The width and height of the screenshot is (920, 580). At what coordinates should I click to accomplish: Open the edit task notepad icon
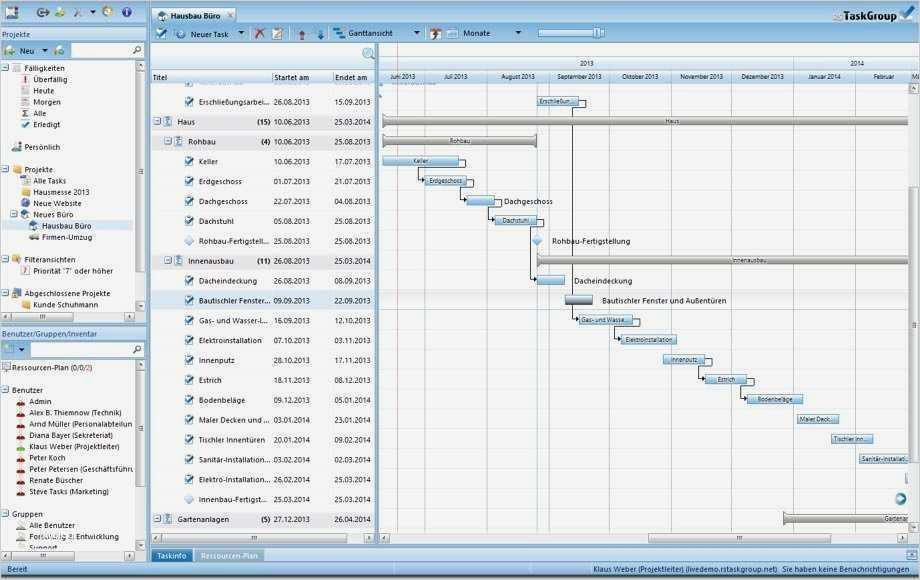coord(278,33)
